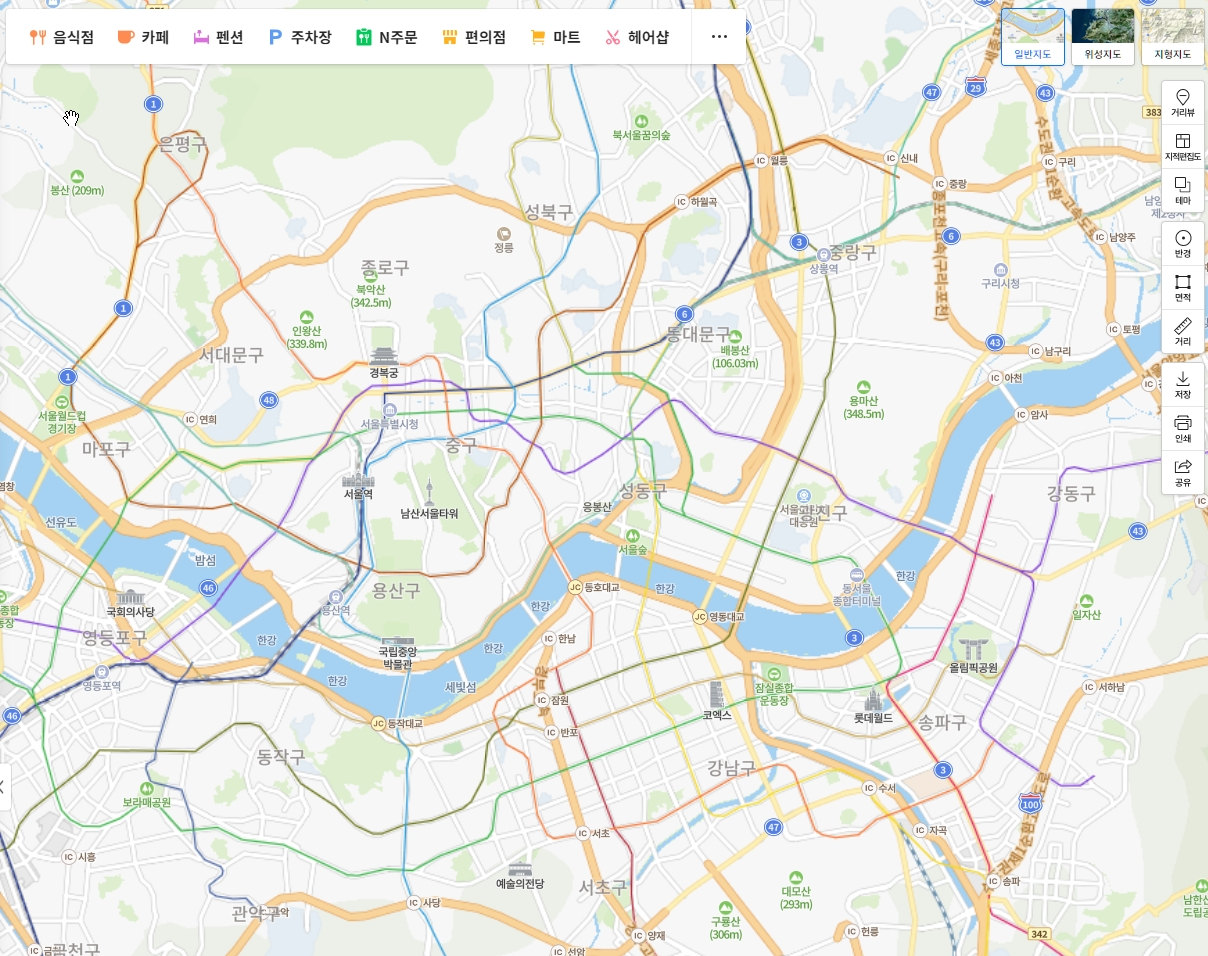Select the 보라매공원 park marker
Image resolution: width=1208 pixels, height=956 pixels.
pos(146,788)
